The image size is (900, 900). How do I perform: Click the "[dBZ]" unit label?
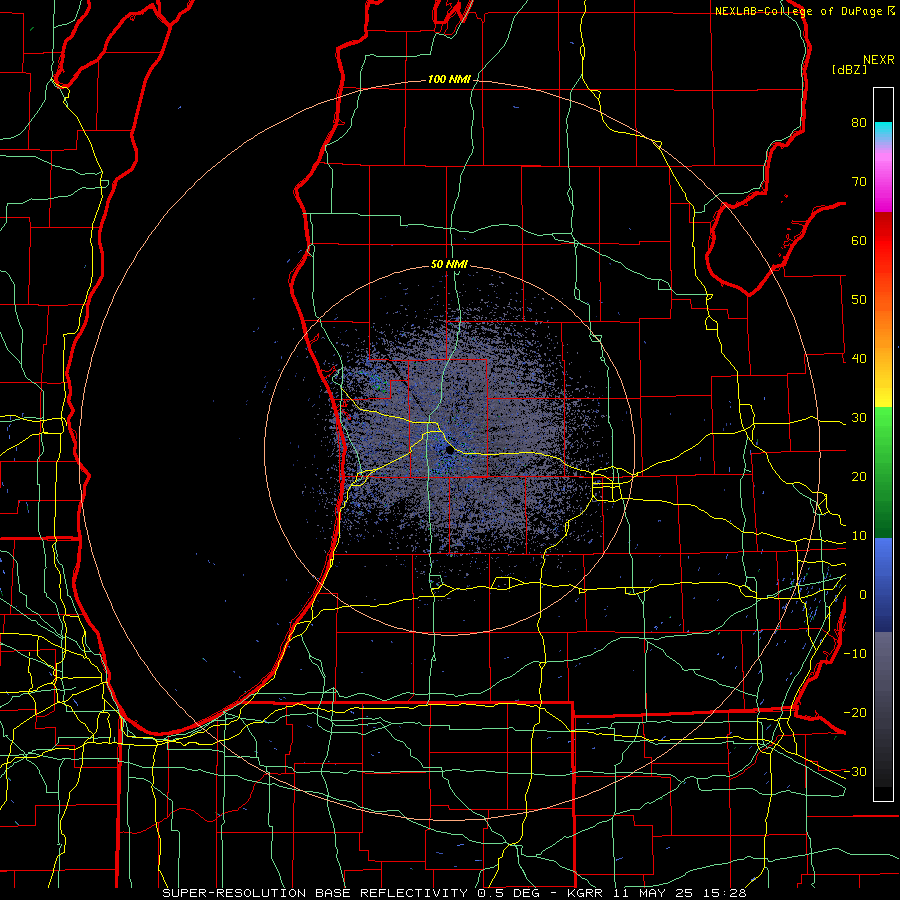(849, 69)
